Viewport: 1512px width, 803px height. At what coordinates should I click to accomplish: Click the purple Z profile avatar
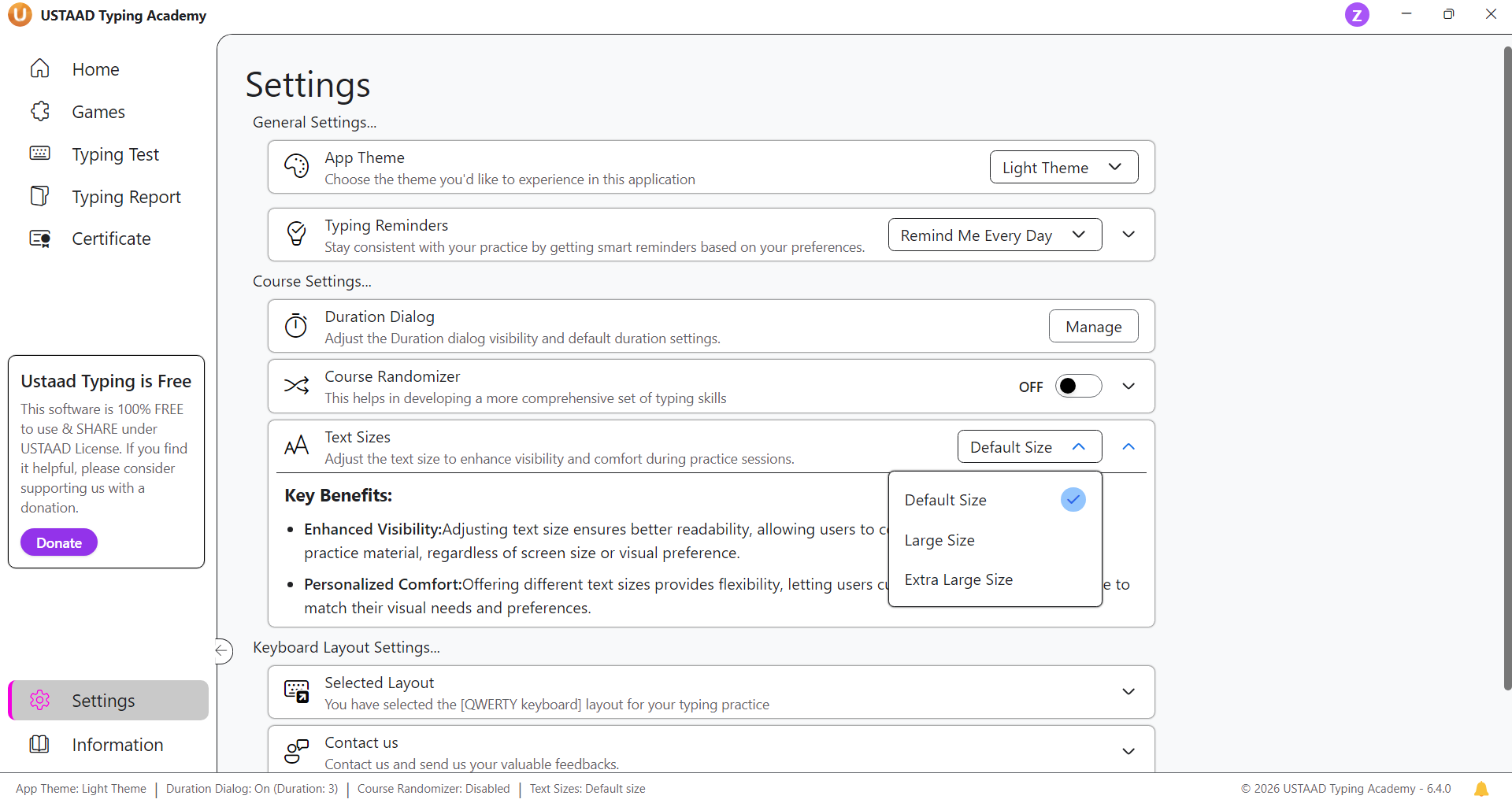click(1356, 15)
